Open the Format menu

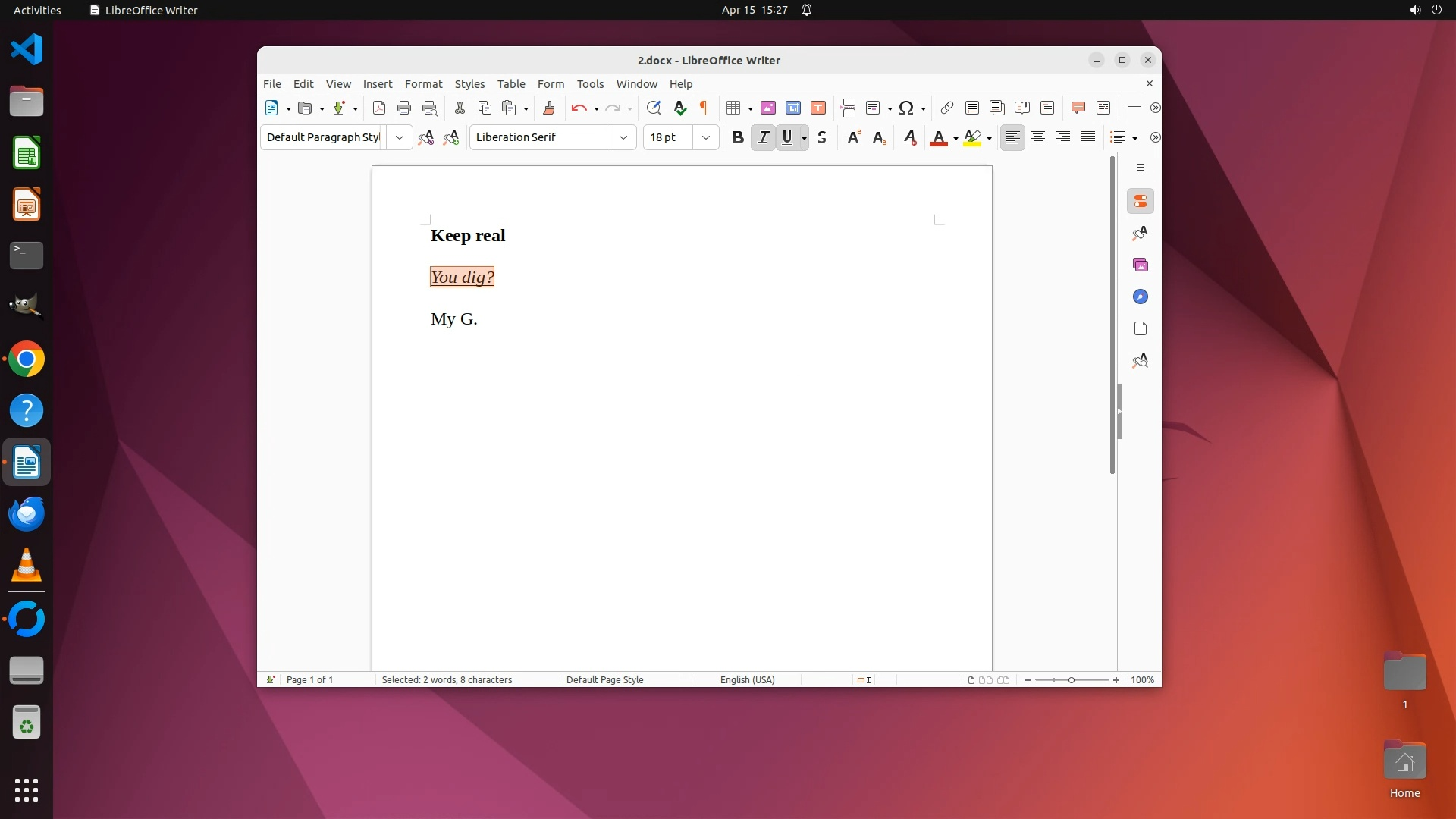coord(423,84)
